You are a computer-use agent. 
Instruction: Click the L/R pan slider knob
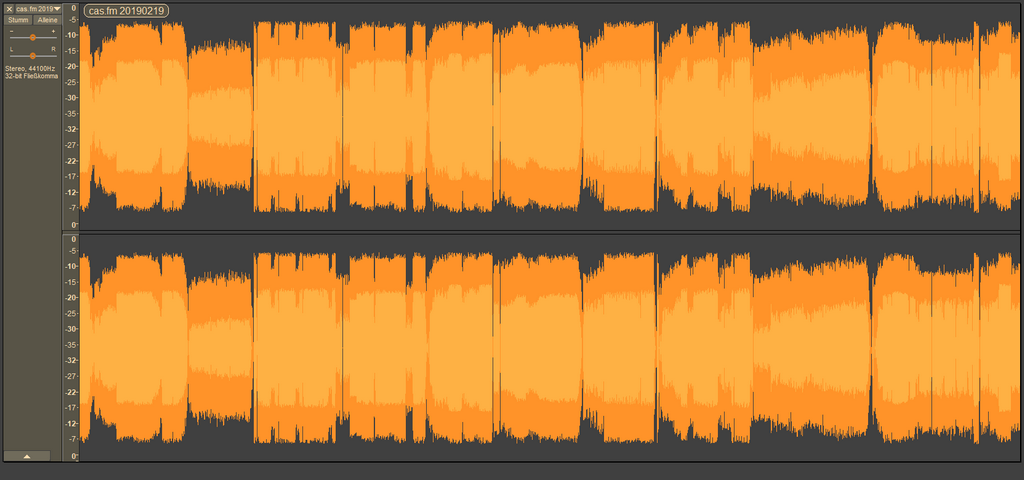pos(33,56)
